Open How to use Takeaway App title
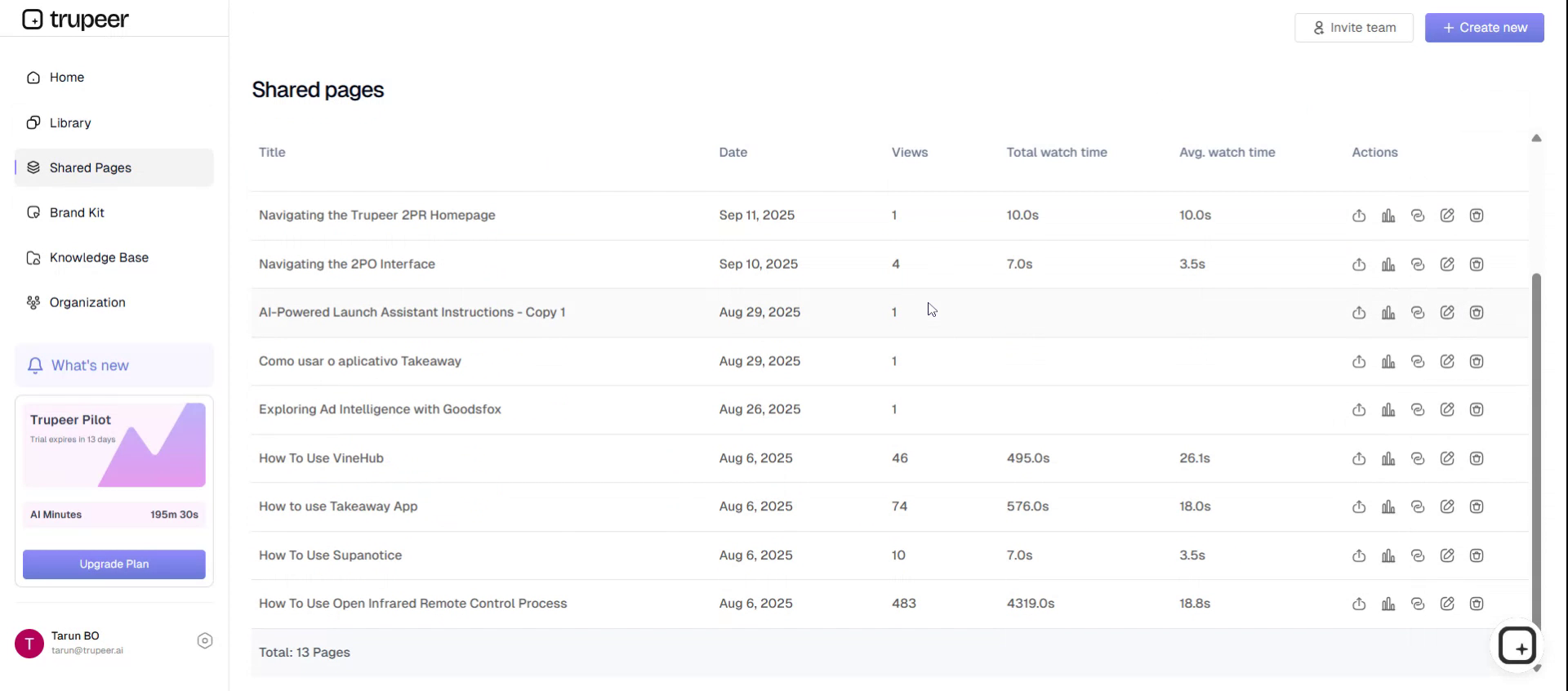 pyautogui.click(x=338, y=507)
